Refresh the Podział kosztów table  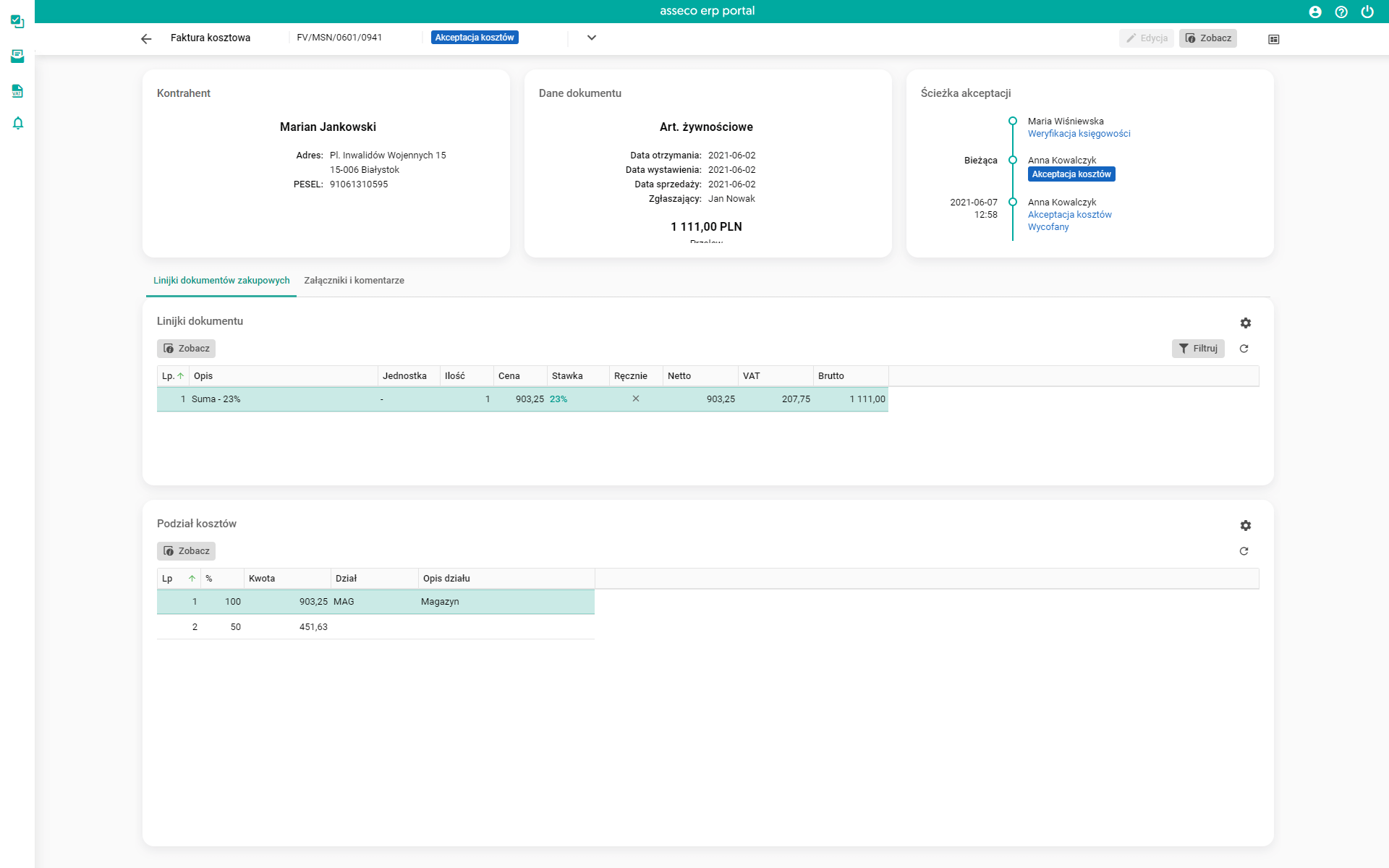point(1244,551)
